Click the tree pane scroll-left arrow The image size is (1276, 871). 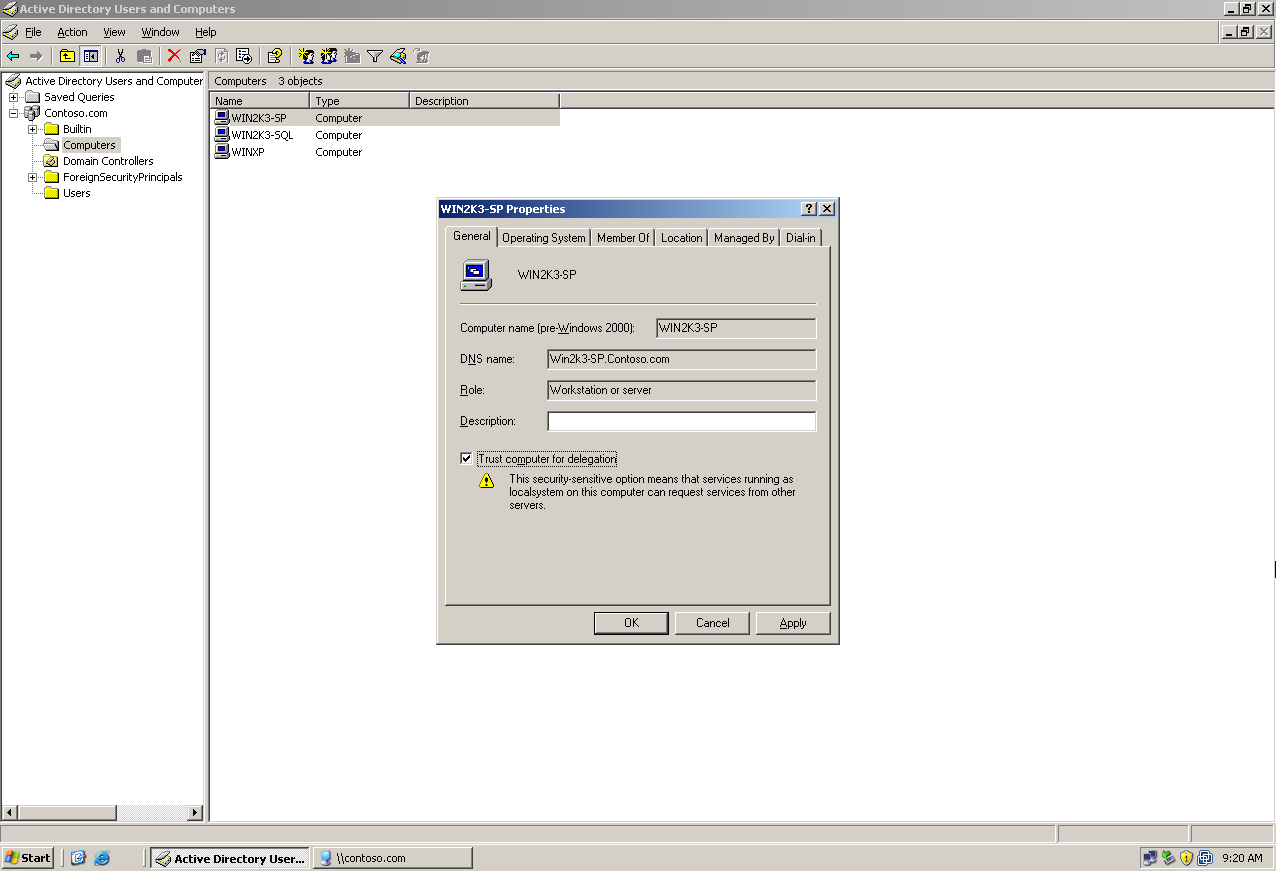pyautogui.click(x=9, y=813)
